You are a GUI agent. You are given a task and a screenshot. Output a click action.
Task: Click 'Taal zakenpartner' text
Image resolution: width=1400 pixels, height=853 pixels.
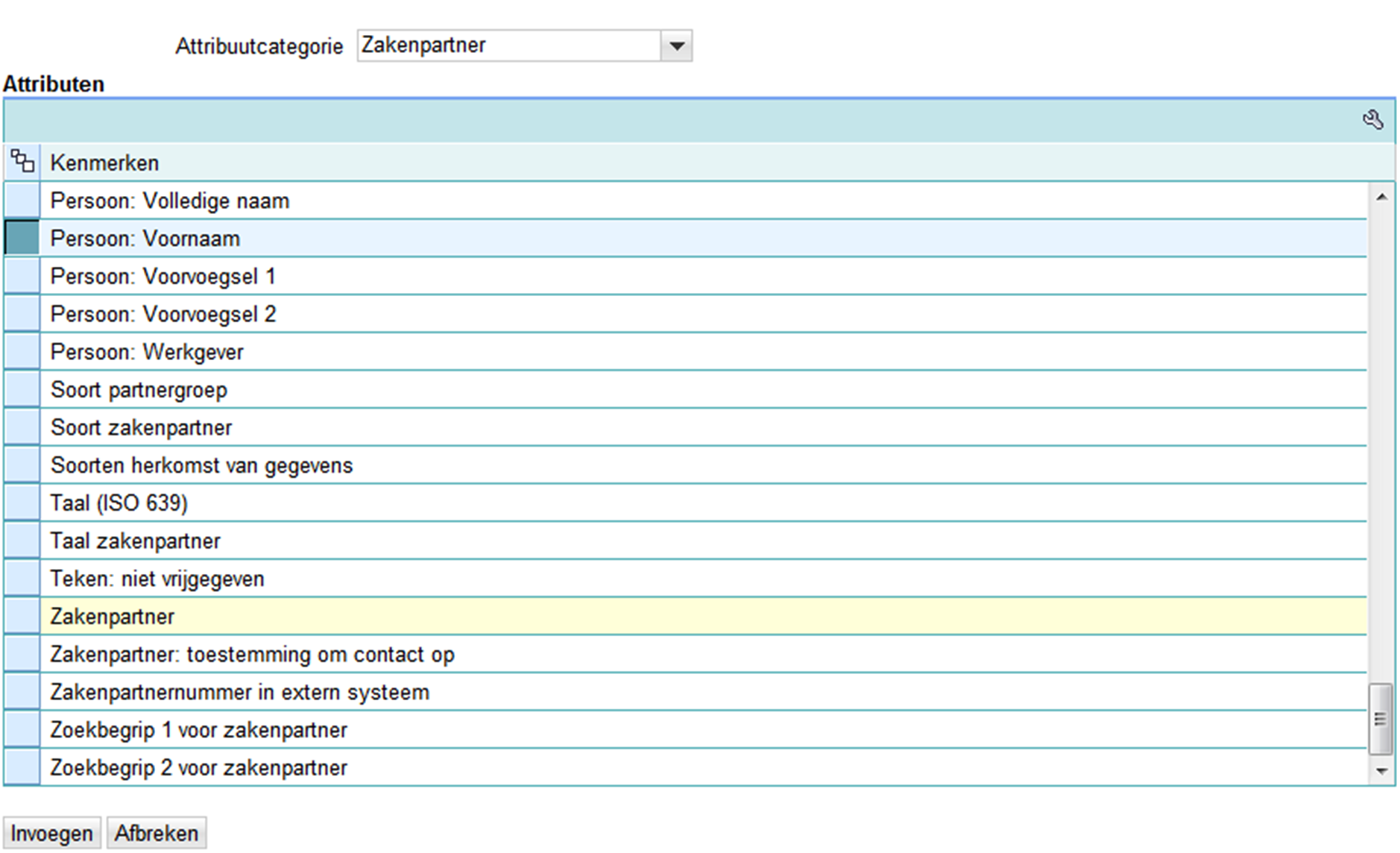point(135,541)
